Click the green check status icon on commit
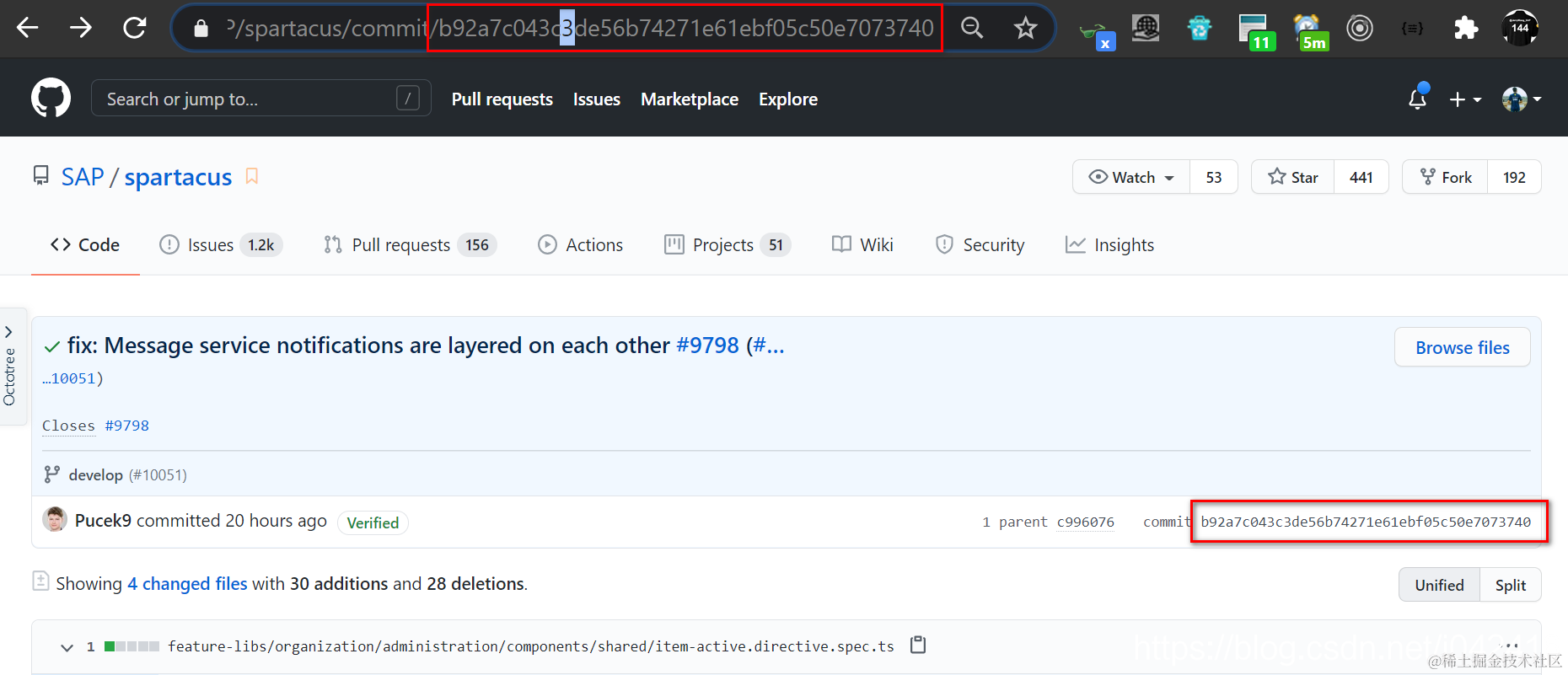The width and height of the screenshot is (1568, 675). 51,346
